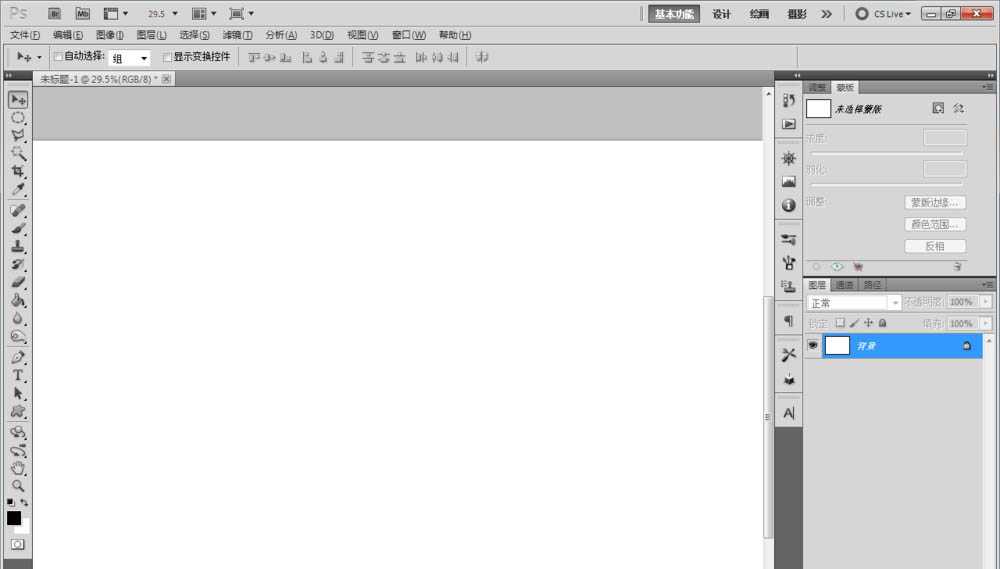Check the 显示变换控件 checkbox
1000x569 pixels.
pos(167,57)
